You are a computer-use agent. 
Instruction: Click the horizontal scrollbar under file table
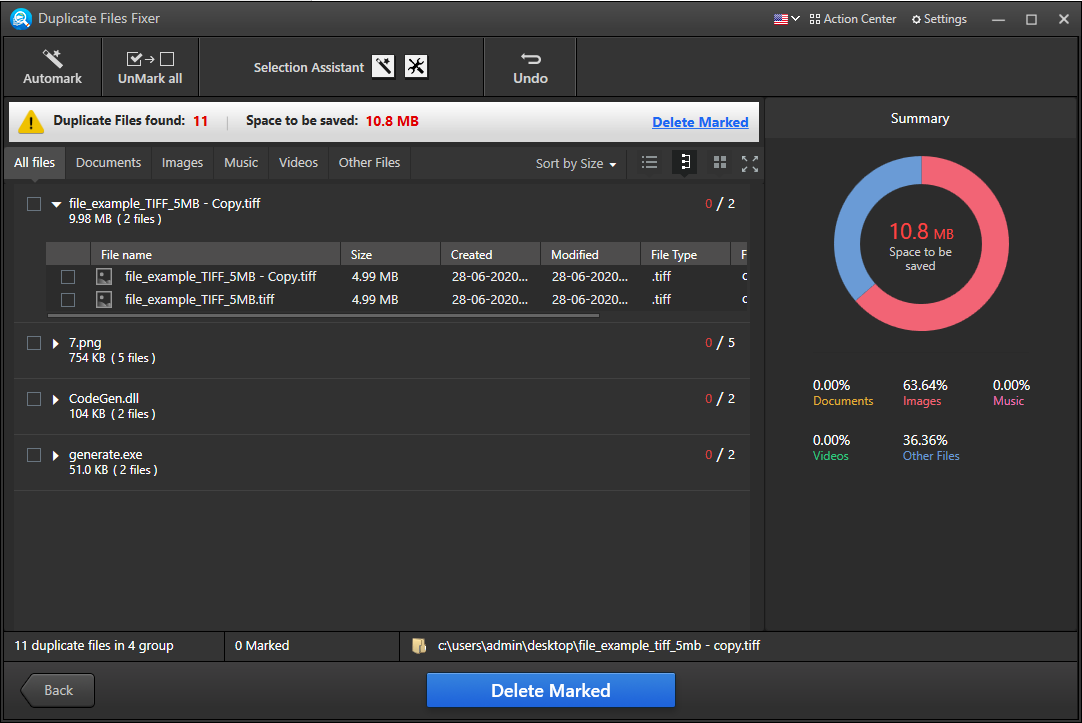coord(324,316)
